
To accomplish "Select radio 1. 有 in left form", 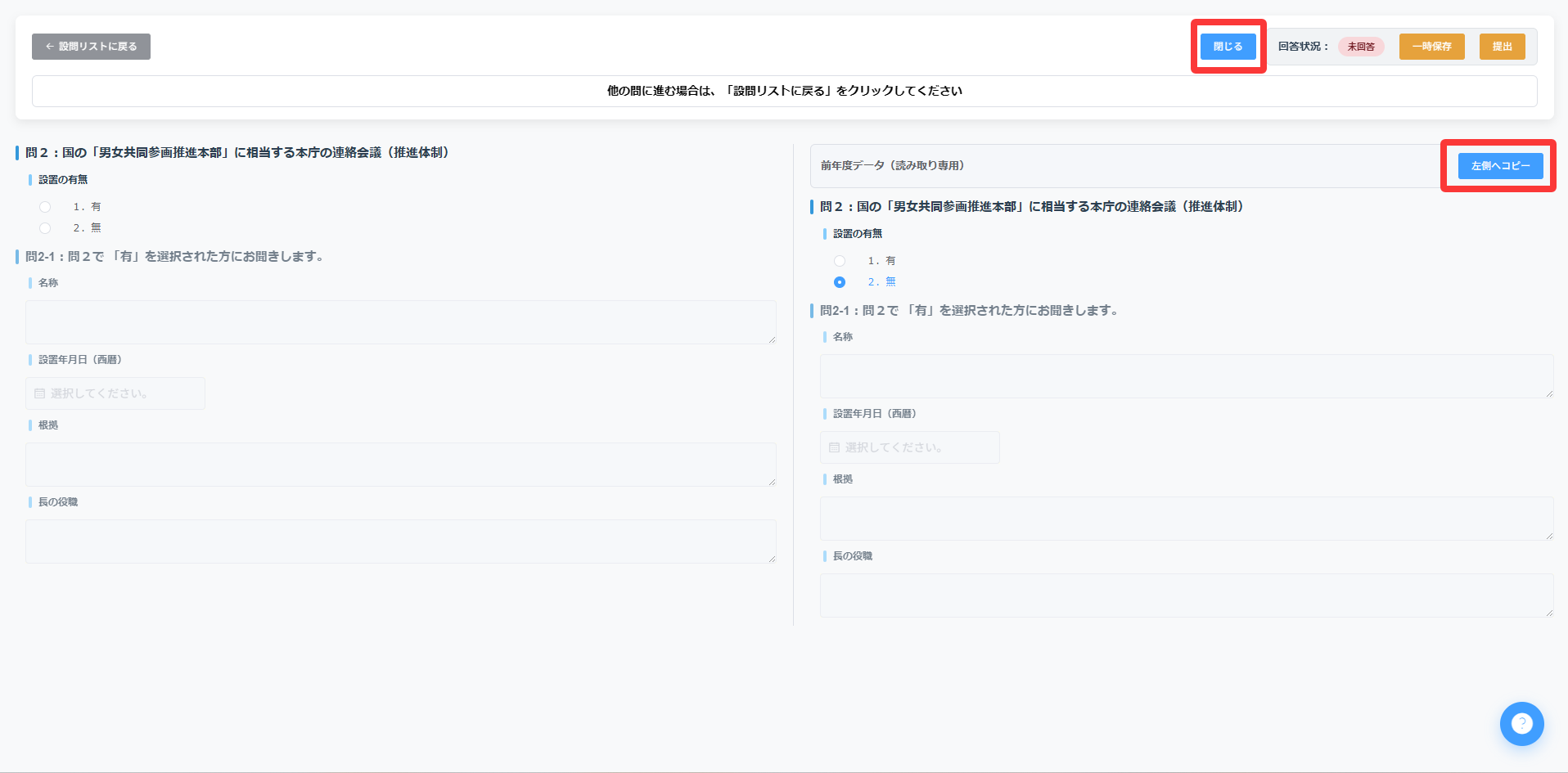I will [x=45, y=207].
